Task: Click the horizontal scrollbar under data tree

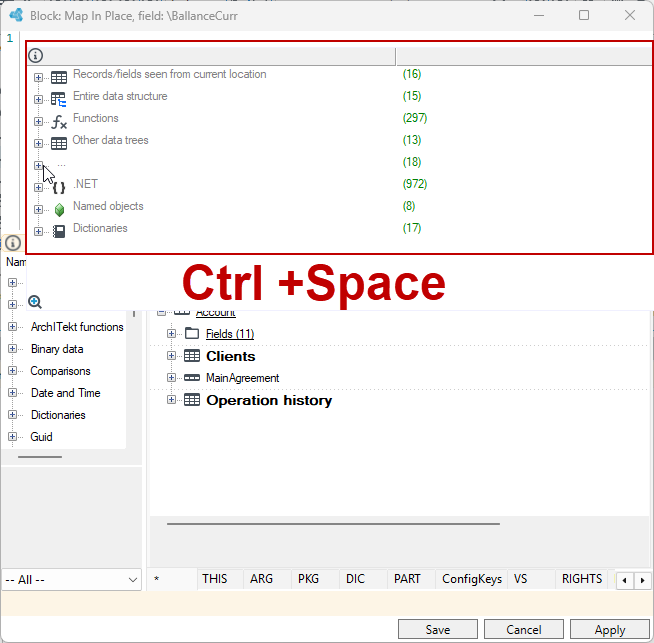Action: (333, 524)
